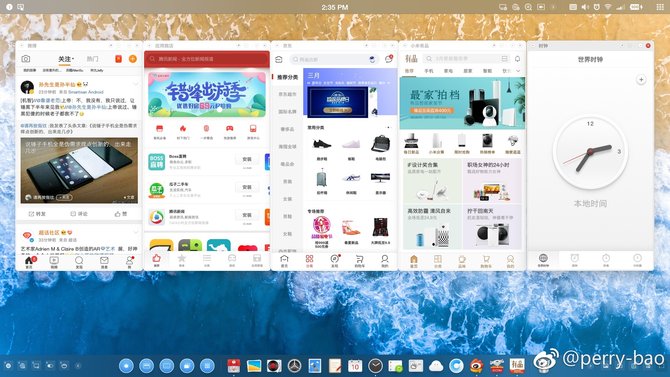Open the laptop bag category in JD
Image resolution: width=670 pixels, height=377 pixels.
pyautogui.click(x=380, y=147)
